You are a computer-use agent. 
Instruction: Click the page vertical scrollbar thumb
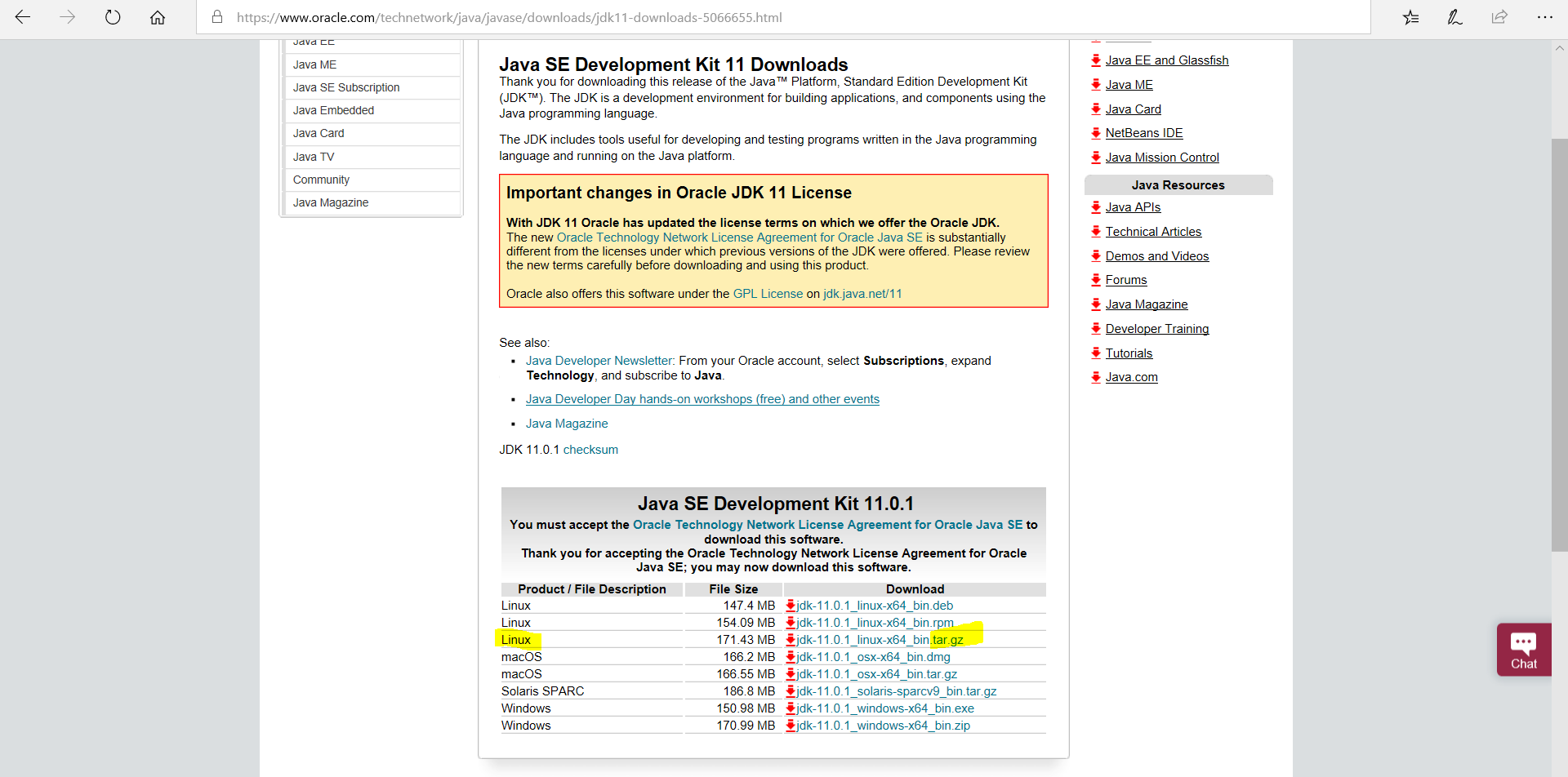[1560, 344]
